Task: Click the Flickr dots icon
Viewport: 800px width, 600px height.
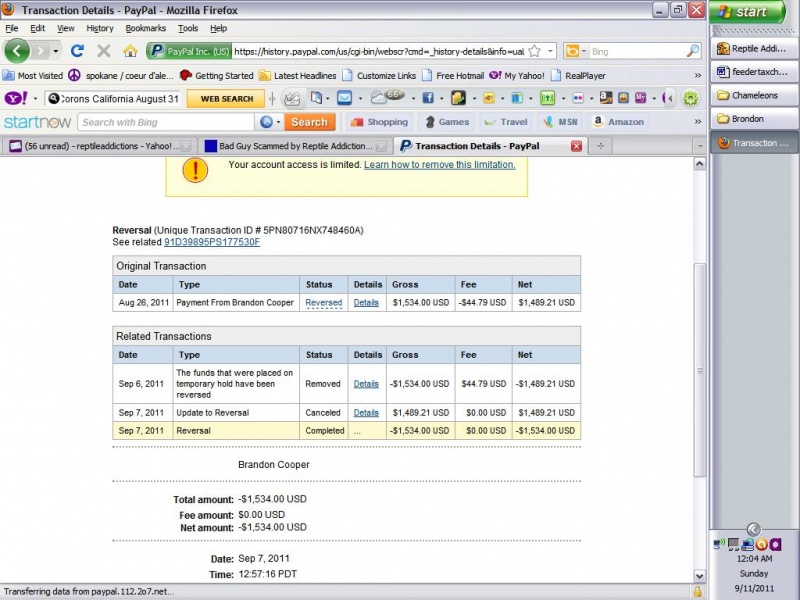Action: pyautogui.click(x=578, y=98)
